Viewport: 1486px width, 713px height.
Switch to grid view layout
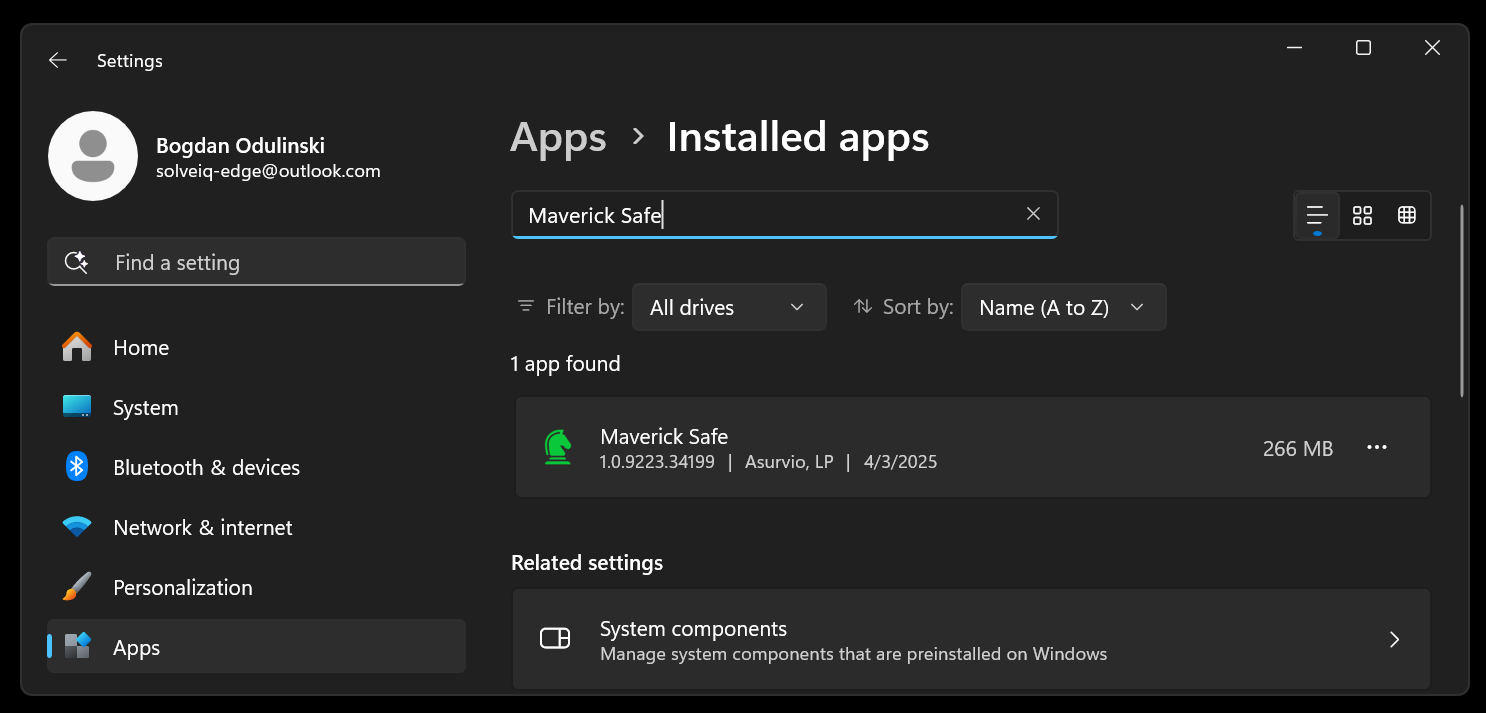tap(1362, 215)
